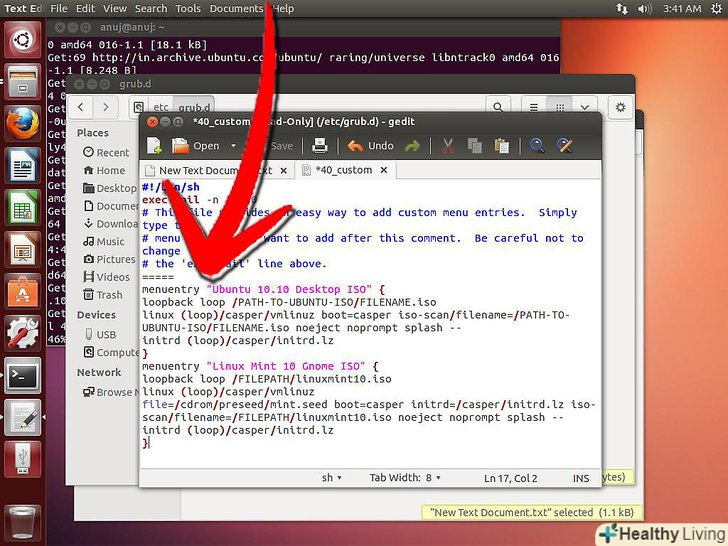Open Ubuntu Dash home launcher icon
Viewport: 728px width, 546px height.
pyautogui.click(x=23, y=40)
